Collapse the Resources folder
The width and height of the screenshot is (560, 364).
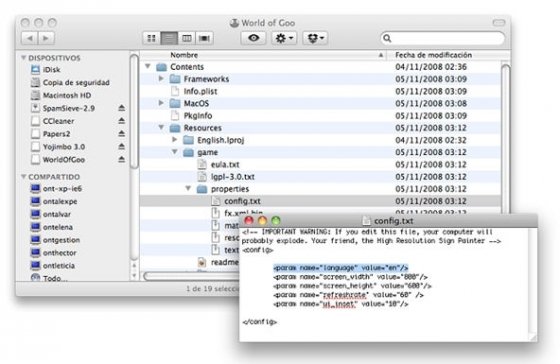[x=161, y=128]
